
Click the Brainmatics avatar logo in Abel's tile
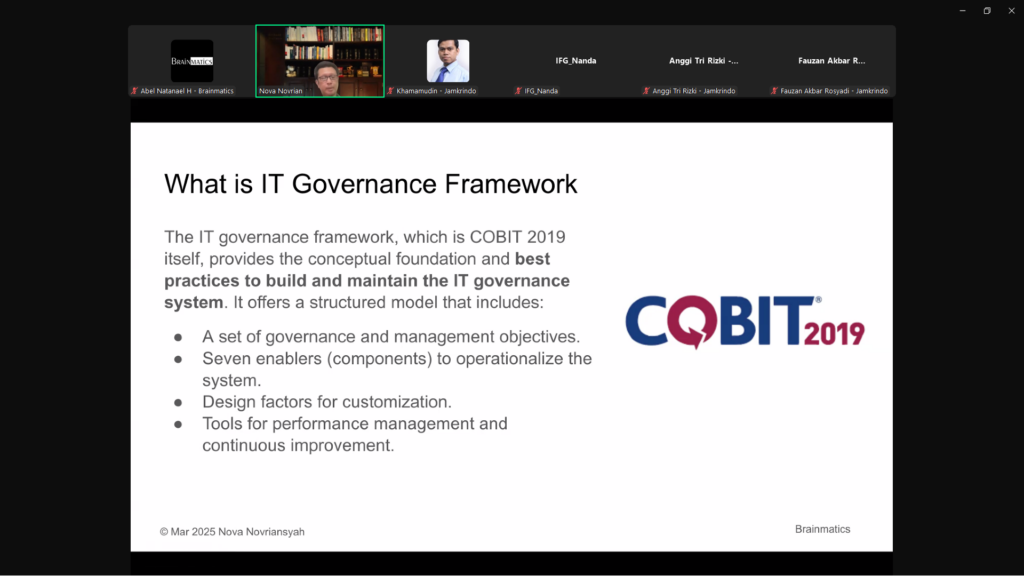pos(192,61)
